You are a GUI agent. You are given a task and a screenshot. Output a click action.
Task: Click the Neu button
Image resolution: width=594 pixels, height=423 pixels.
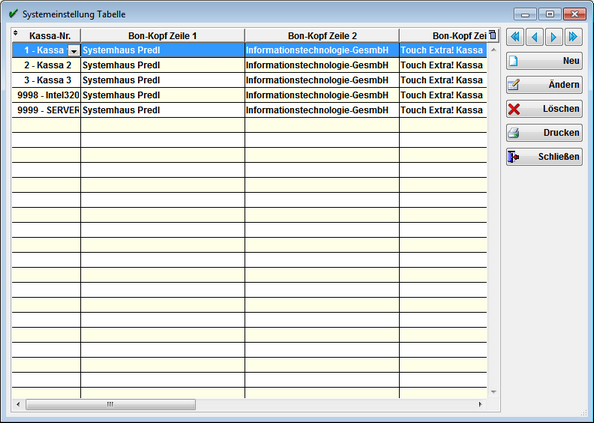click(544, 61)
